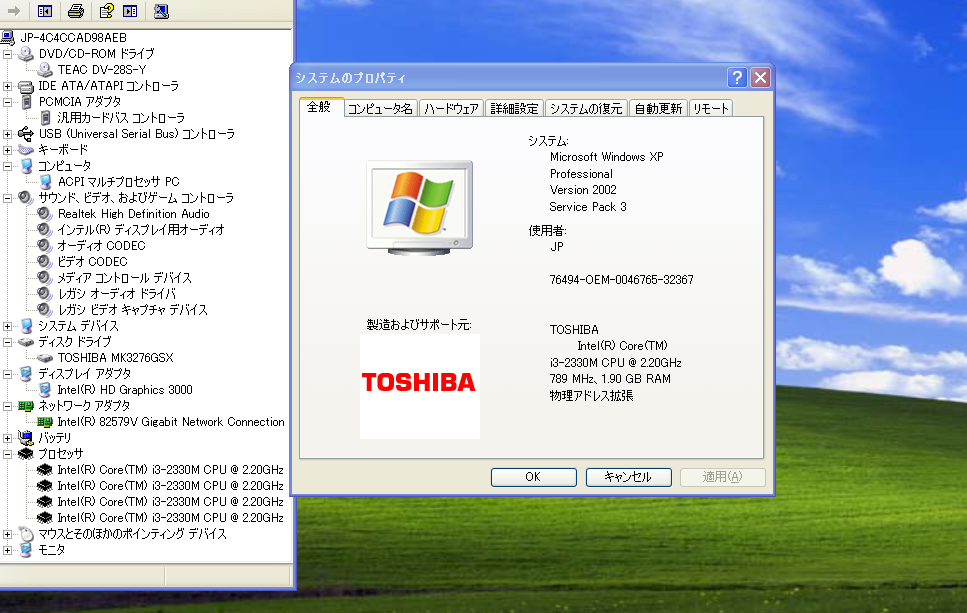Click the Scan for hardware changes toolbar icon

[160, 11]
